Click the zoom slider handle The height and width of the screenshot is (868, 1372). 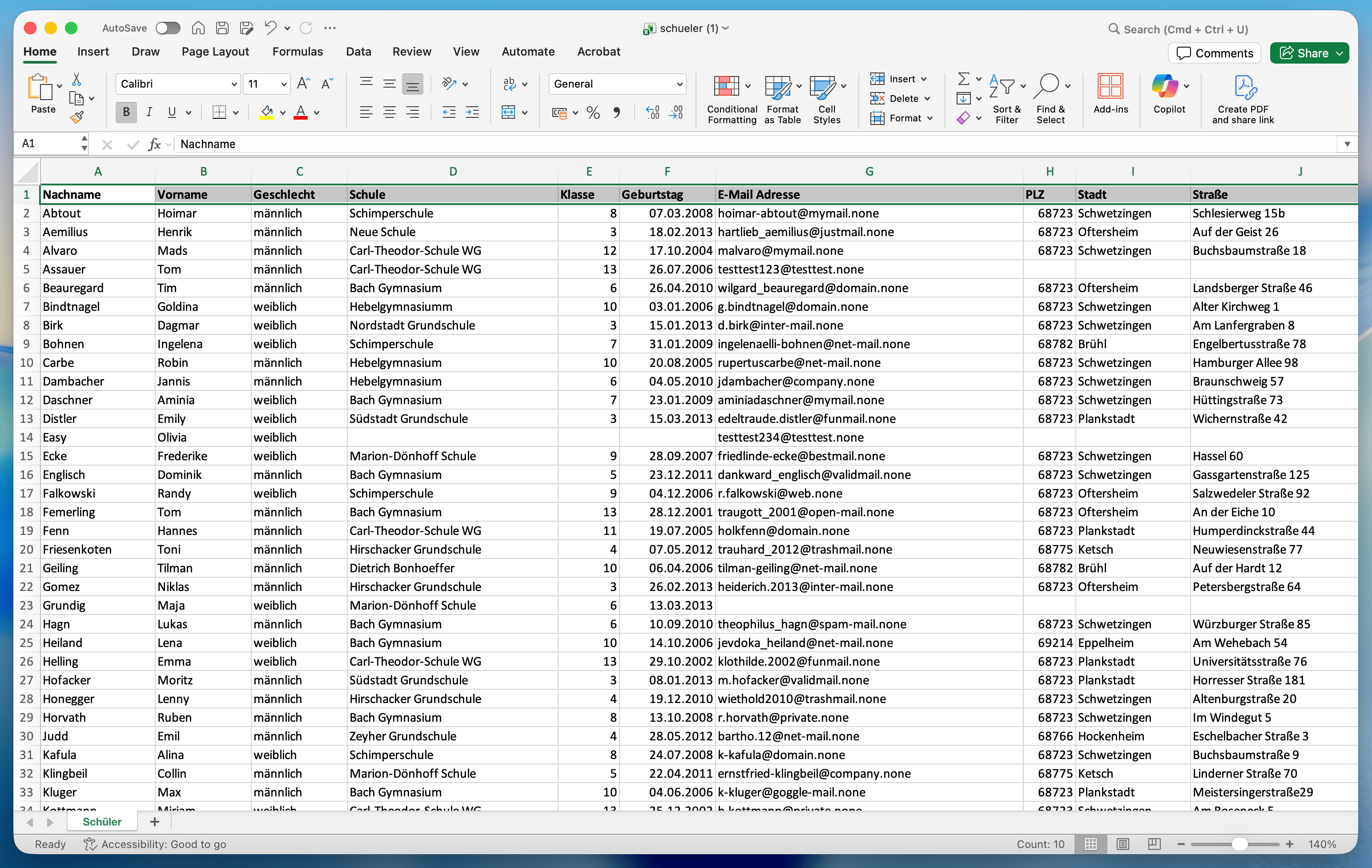coord(1239,844)
